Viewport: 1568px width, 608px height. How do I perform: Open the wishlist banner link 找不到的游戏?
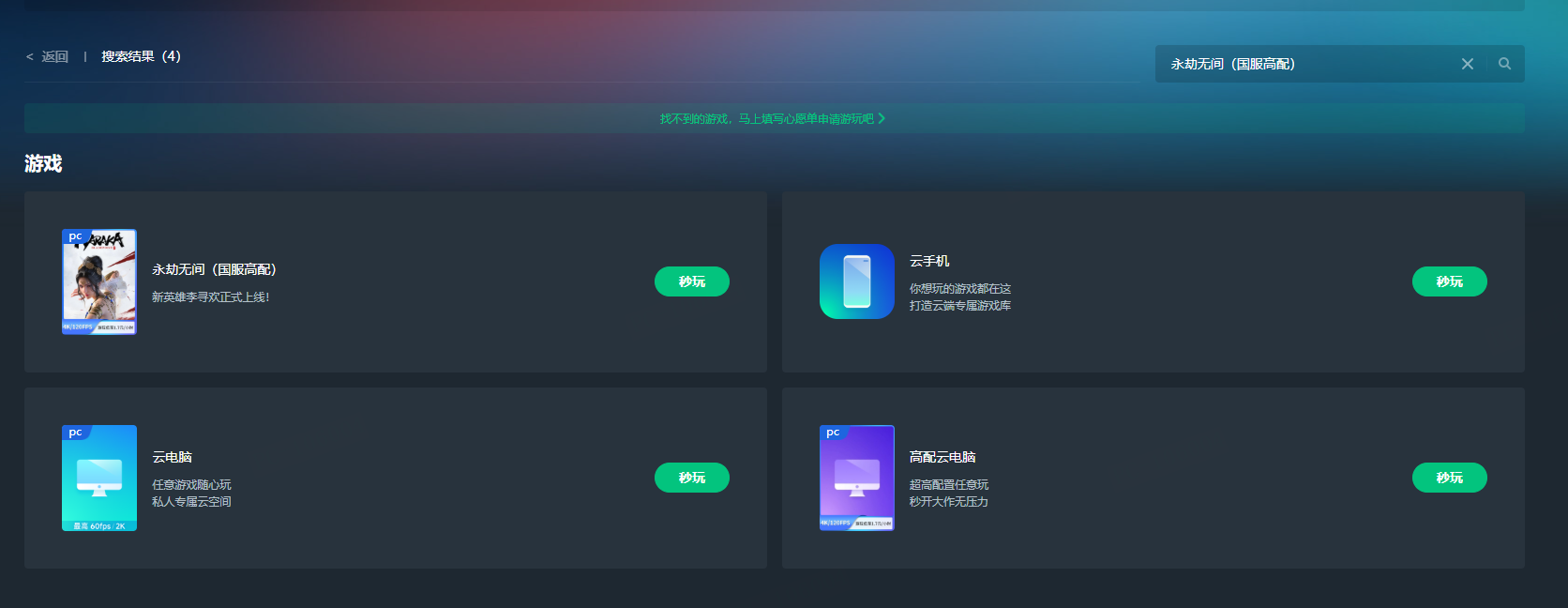(766, 119)
